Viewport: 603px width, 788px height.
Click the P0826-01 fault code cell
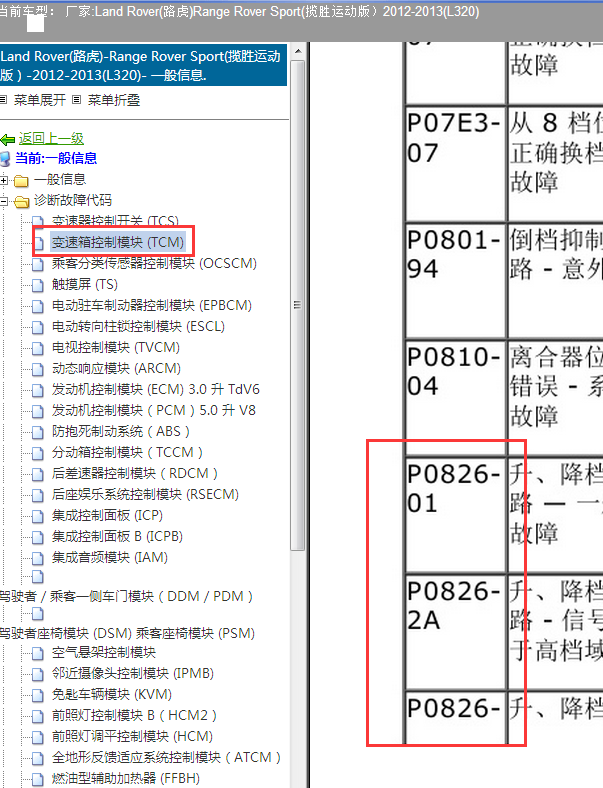coord(455,515)
